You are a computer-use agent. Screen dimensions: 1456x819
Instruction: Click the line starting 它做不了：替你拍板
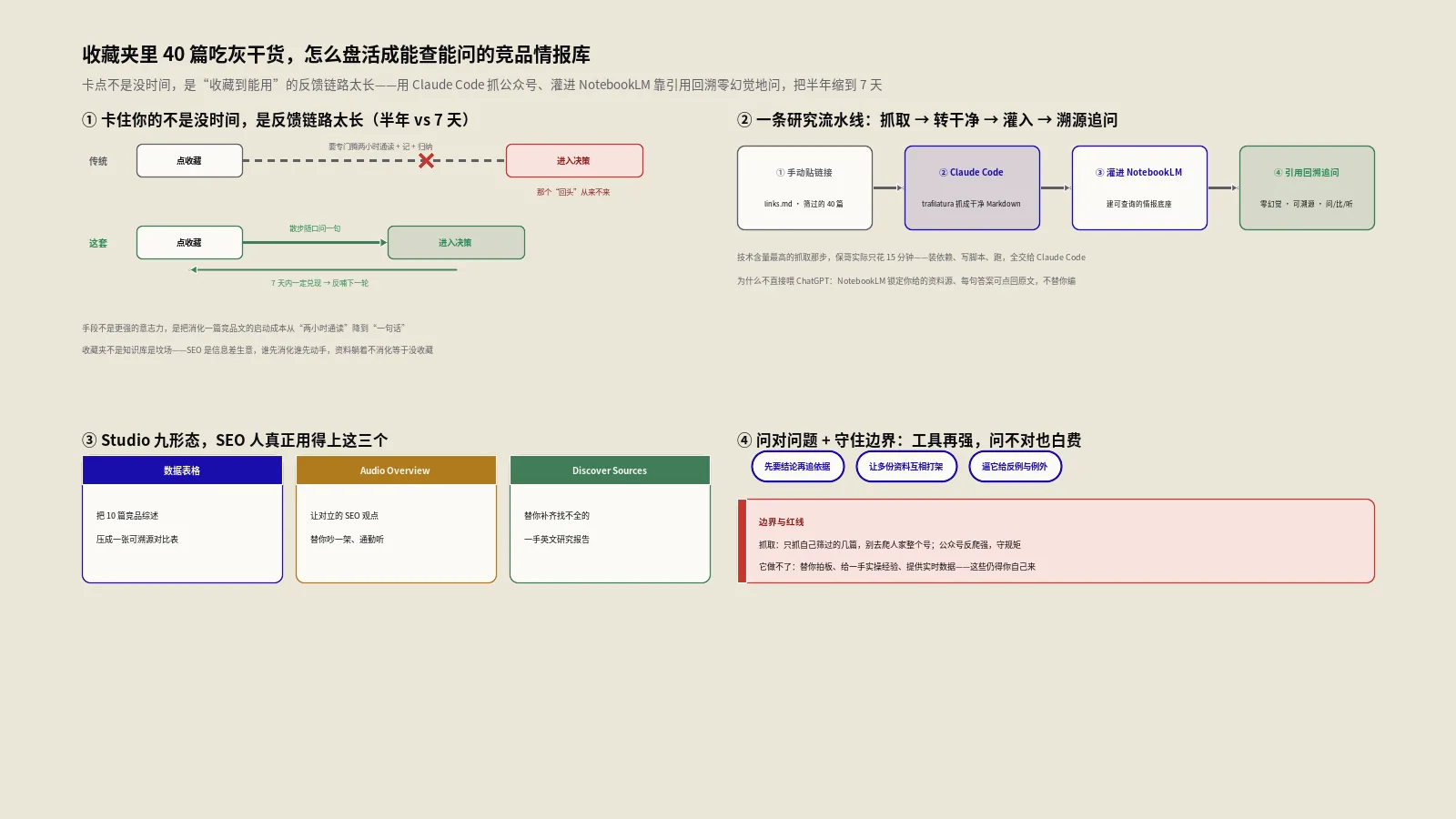(897, 567)
